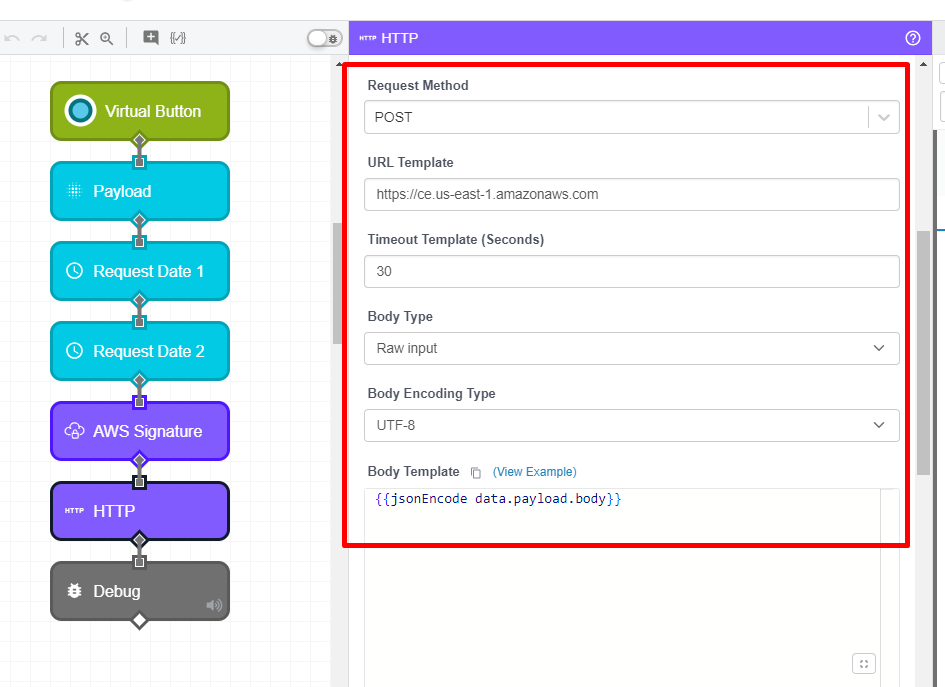
Task: Click the dotted grid icon on Payload node
Action: 74,191
